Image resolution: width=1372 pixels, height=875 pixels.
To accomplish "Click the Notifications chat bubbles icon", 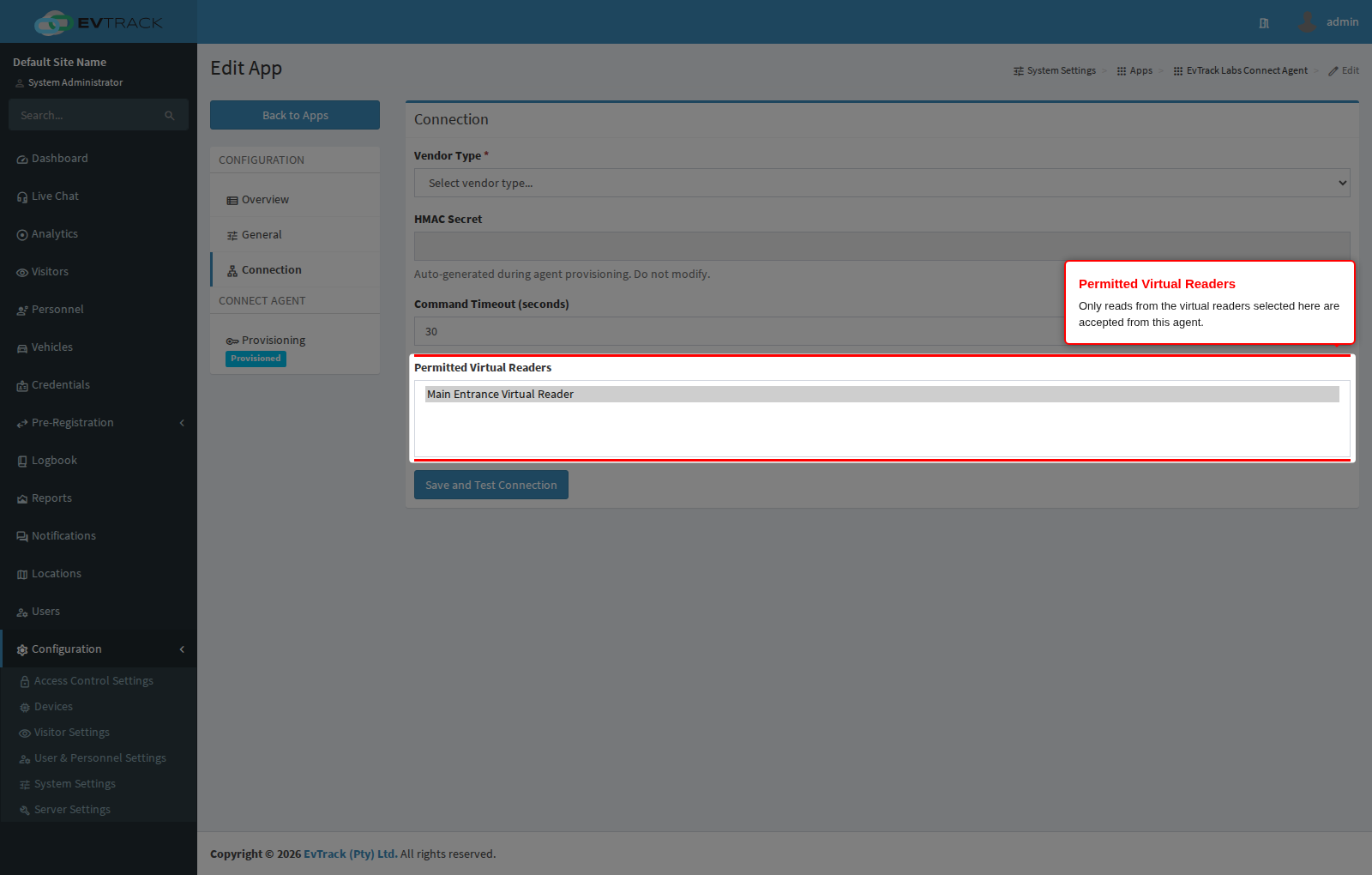I will click(x=22, y=537).
